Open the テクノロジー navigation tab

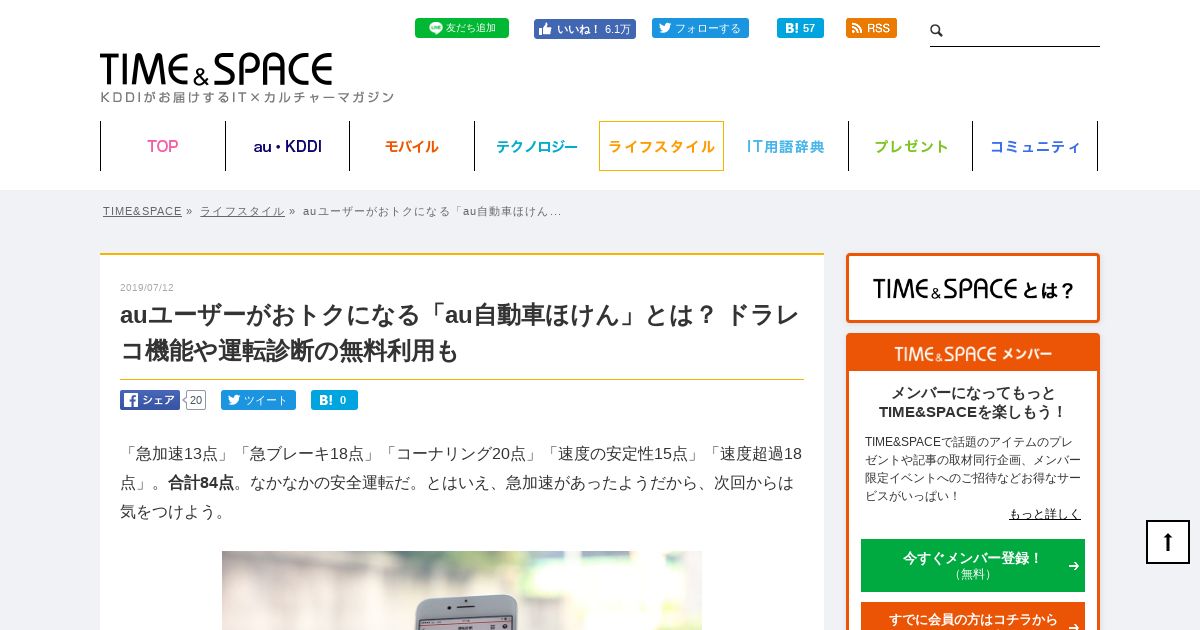(537, 146)
